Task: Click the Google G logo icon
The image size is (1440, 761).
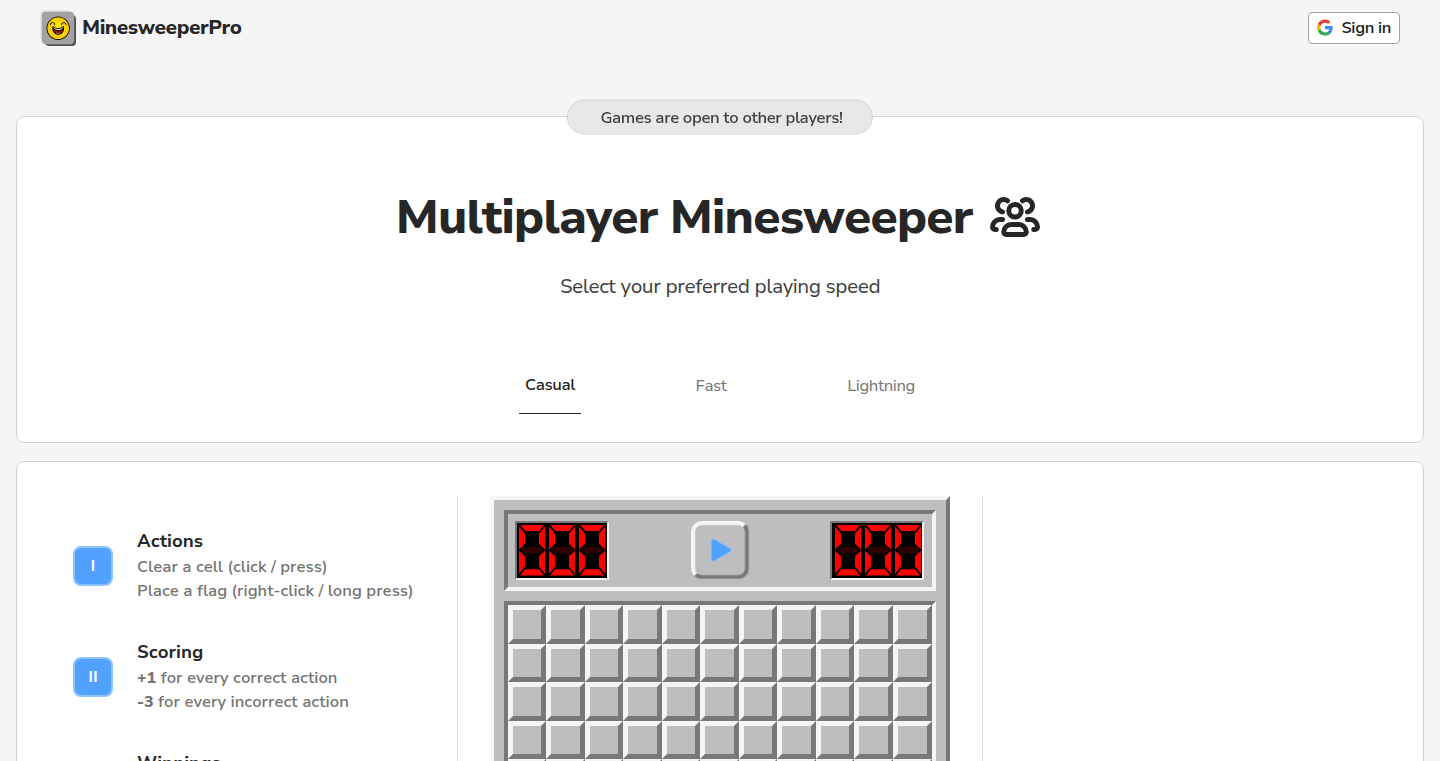Action: coord(1325,28)
